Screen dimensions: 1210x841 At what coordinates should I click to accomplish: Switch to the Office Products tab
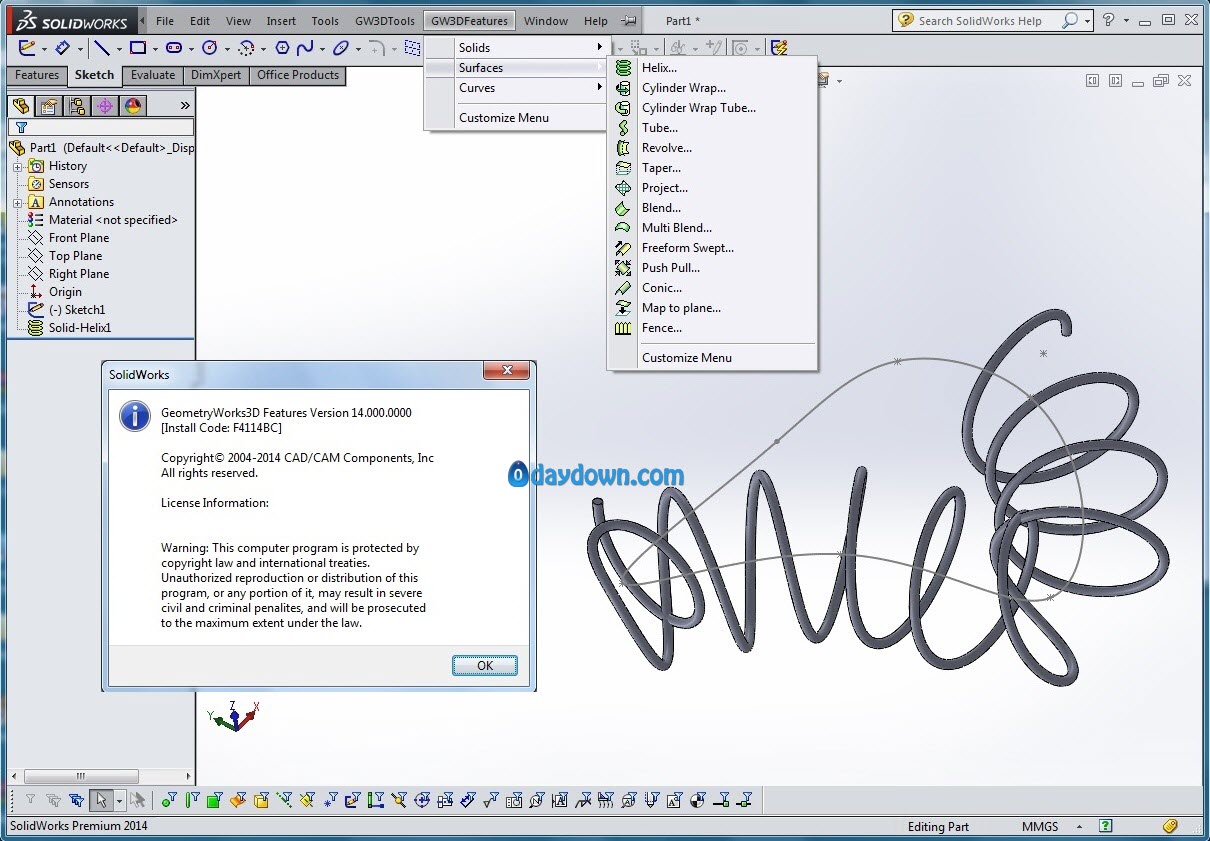(298, 75)
